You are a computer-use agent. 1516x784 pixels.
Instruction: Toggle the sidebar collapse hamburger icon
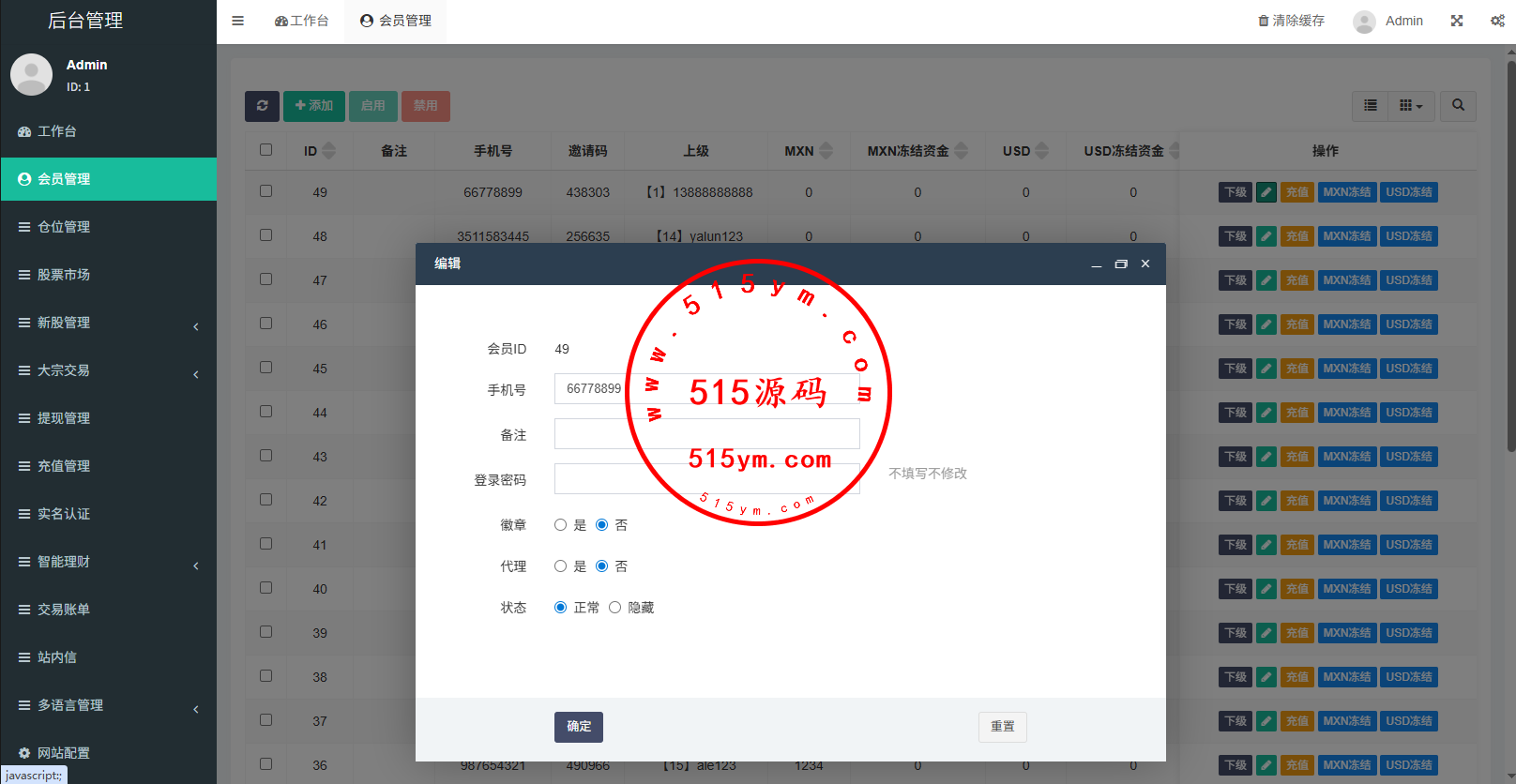coord(237,21)
